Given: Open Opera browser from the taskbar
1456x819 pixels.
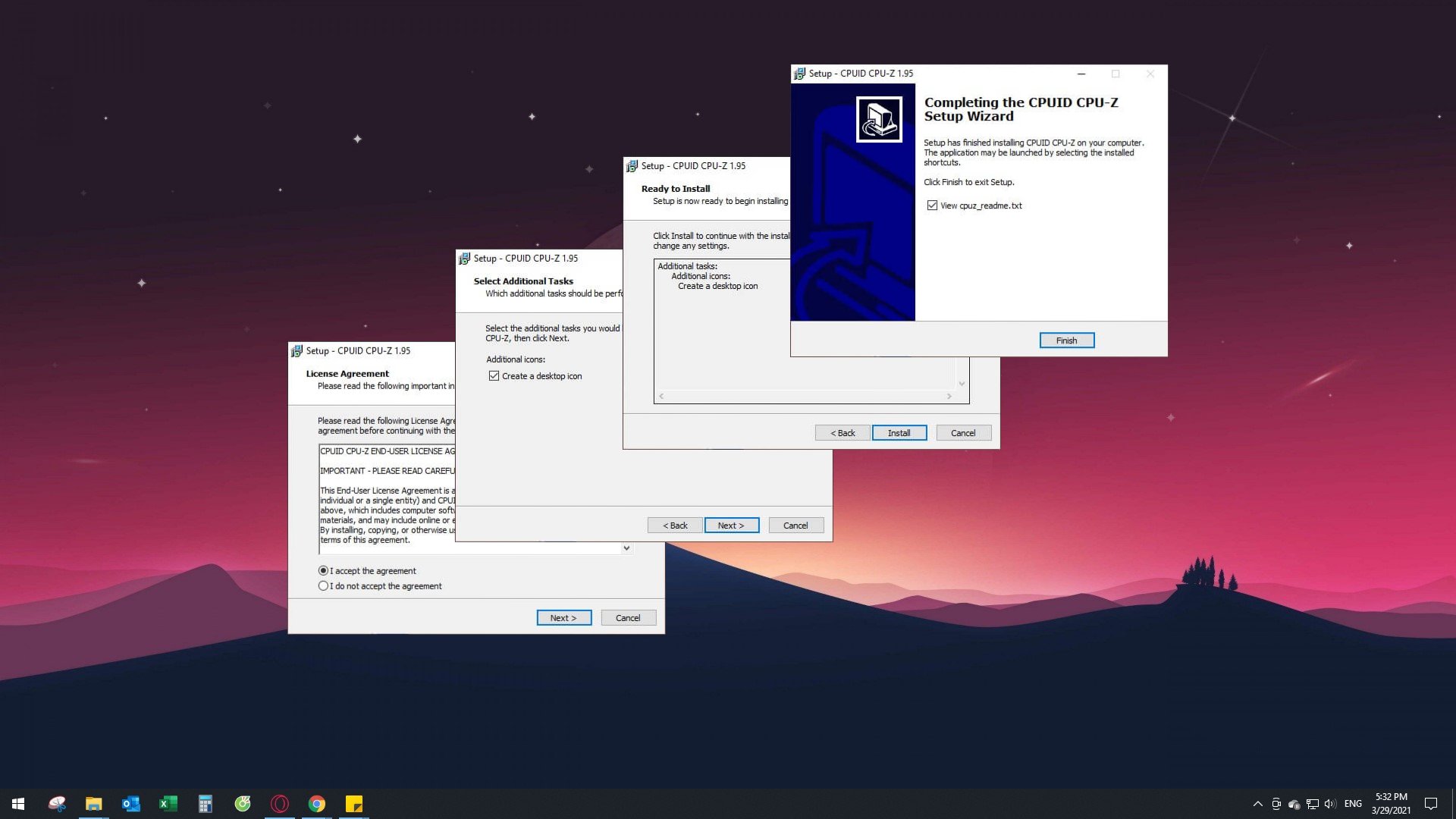Looking at the screenshot, I should pos(280,804).
